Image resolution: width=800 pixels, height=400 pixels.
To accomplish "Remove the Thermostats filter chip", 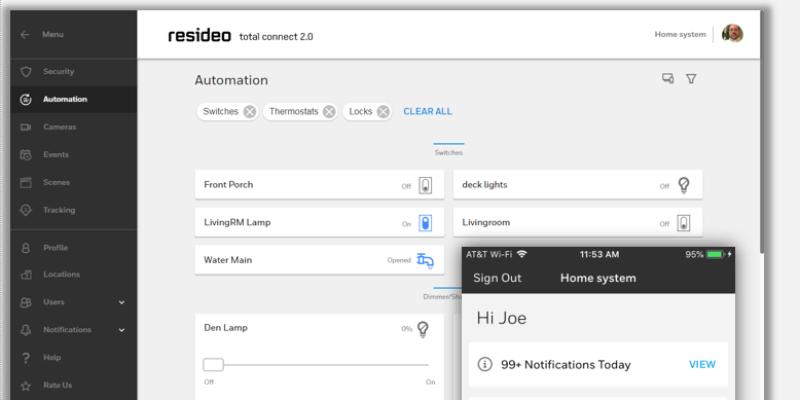I will click(x=328, y=112).
